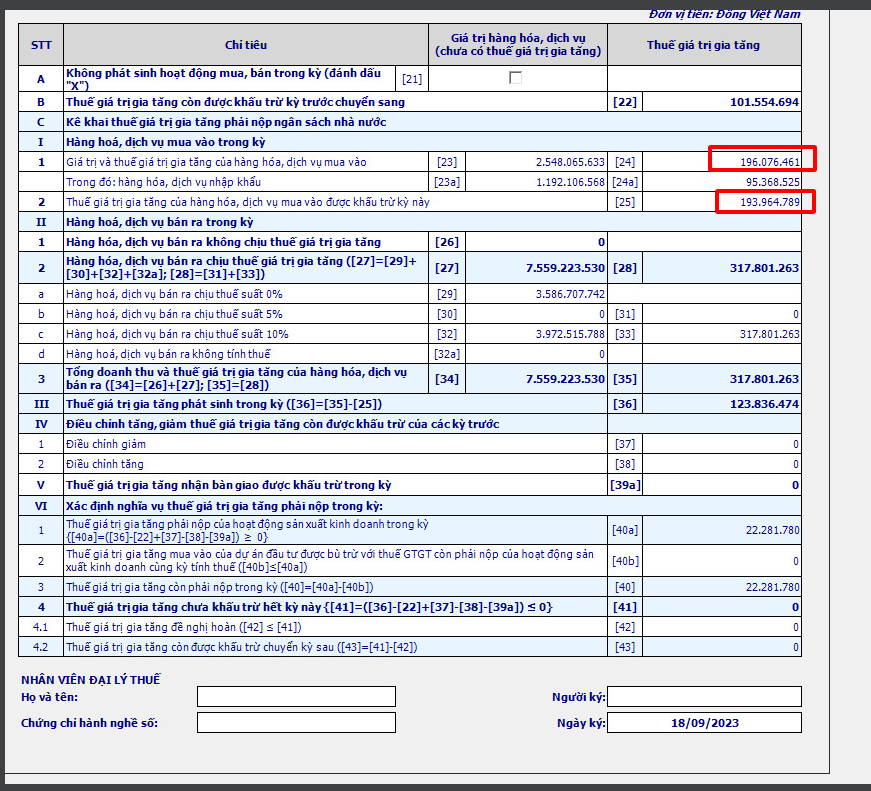Select value 193.964.789 in field [25]
The height and width of the screenshot is (791, 871).
(x=770, y=202)
